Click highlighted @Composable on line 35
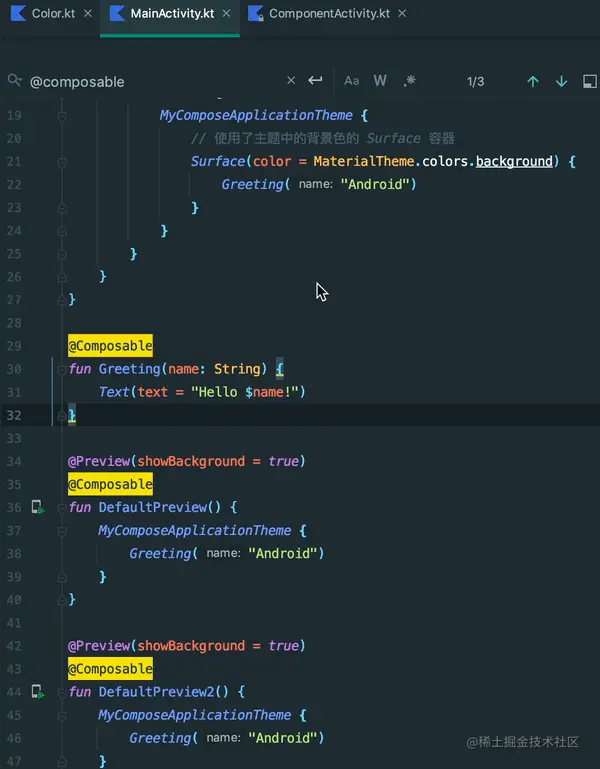 [x=110, y=485]
